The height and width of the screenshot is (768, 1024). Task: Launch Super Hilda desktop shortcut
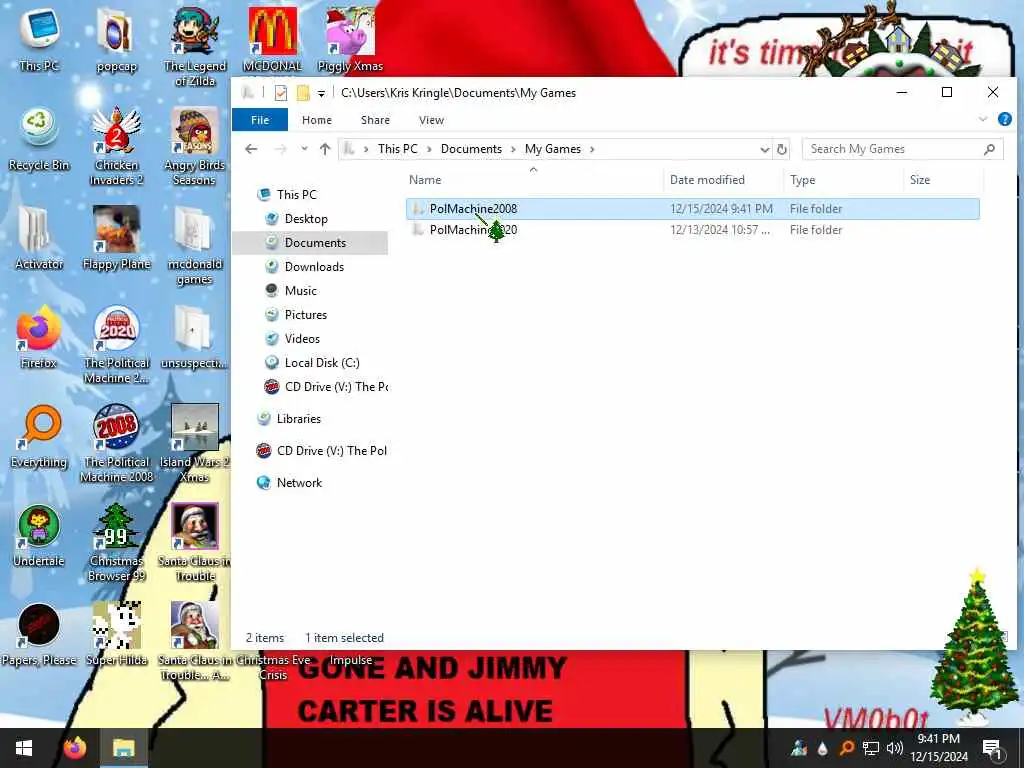click(x=116, y=634)
